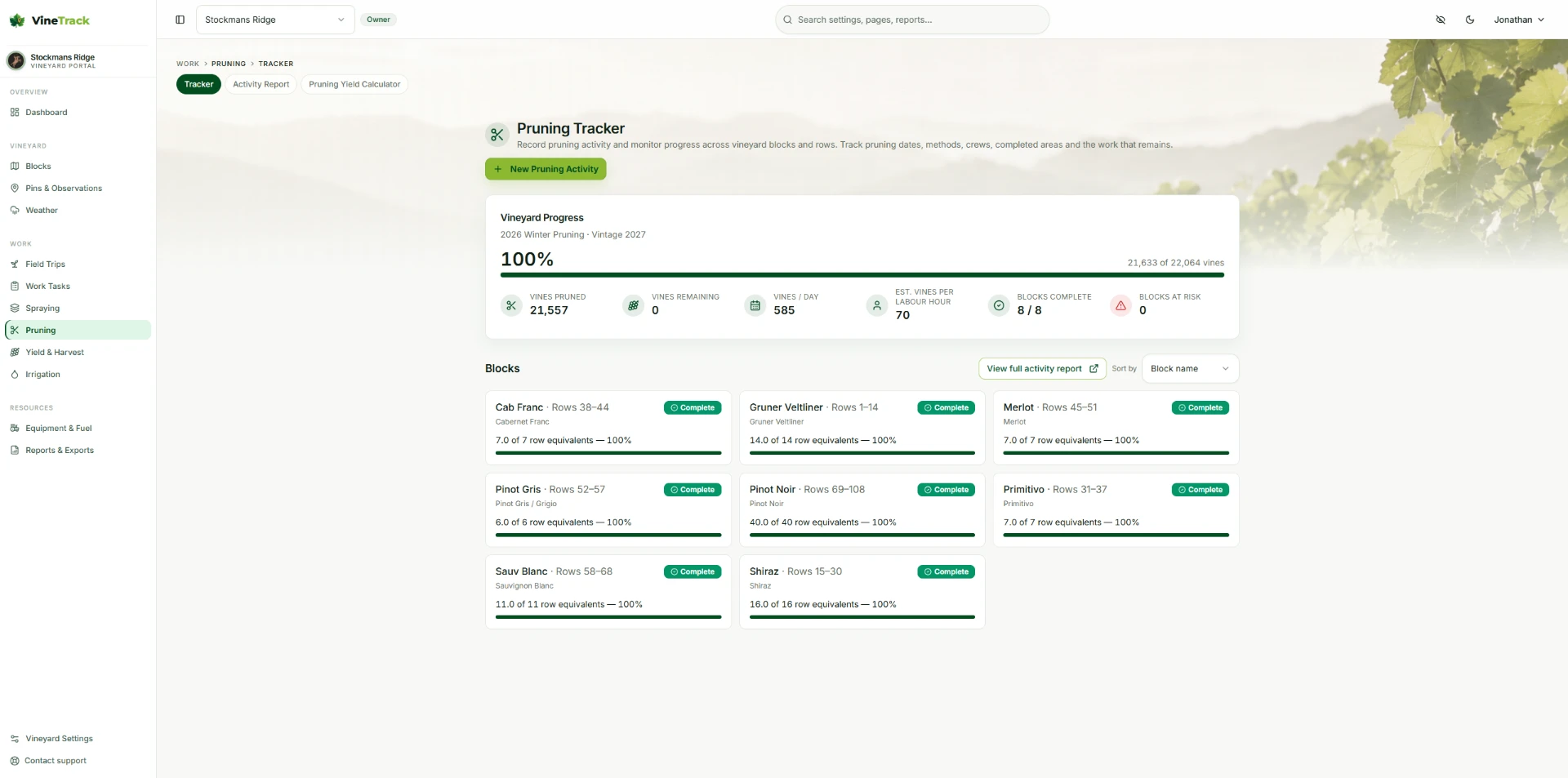The image size is (1568, 778).
Task: Click the Blocks map icon in sidebar
Action: coord(15,166)
